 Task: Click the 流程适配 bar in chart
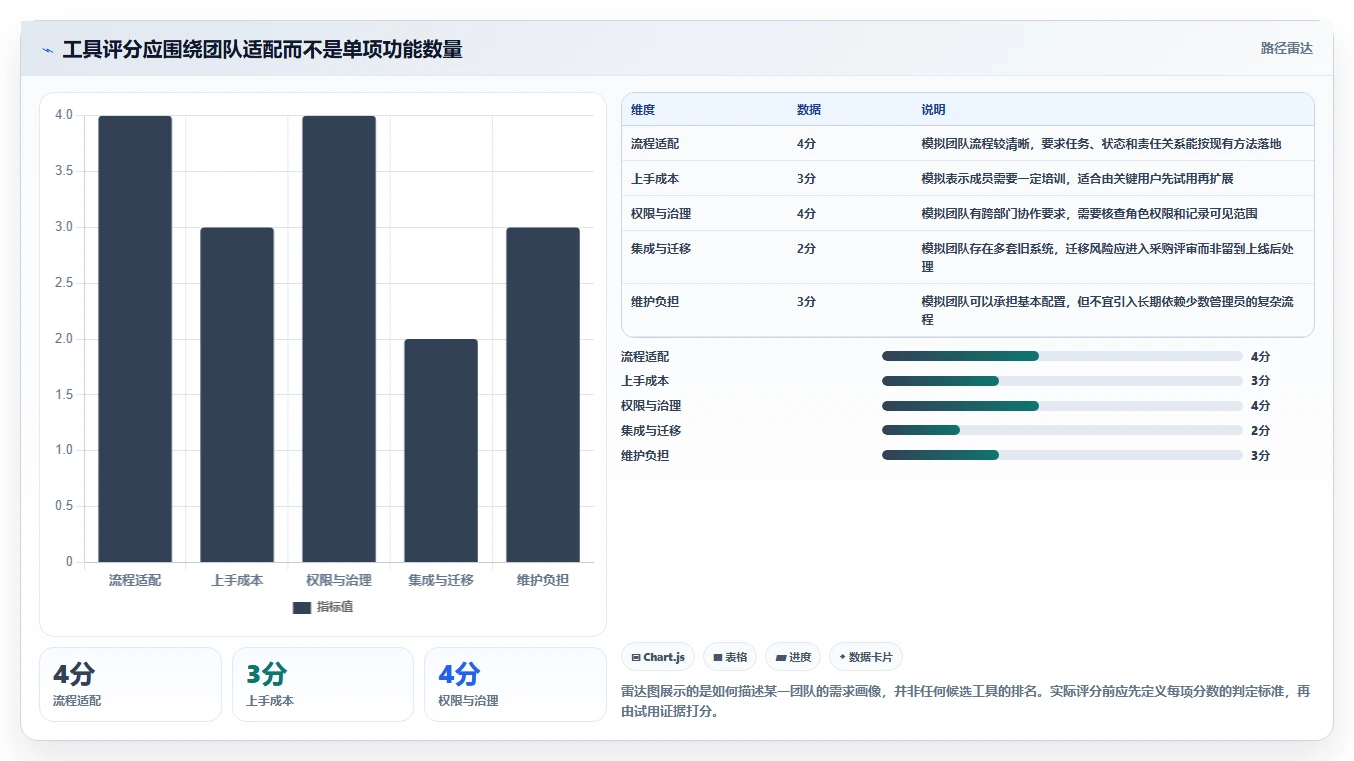point(135,339)
